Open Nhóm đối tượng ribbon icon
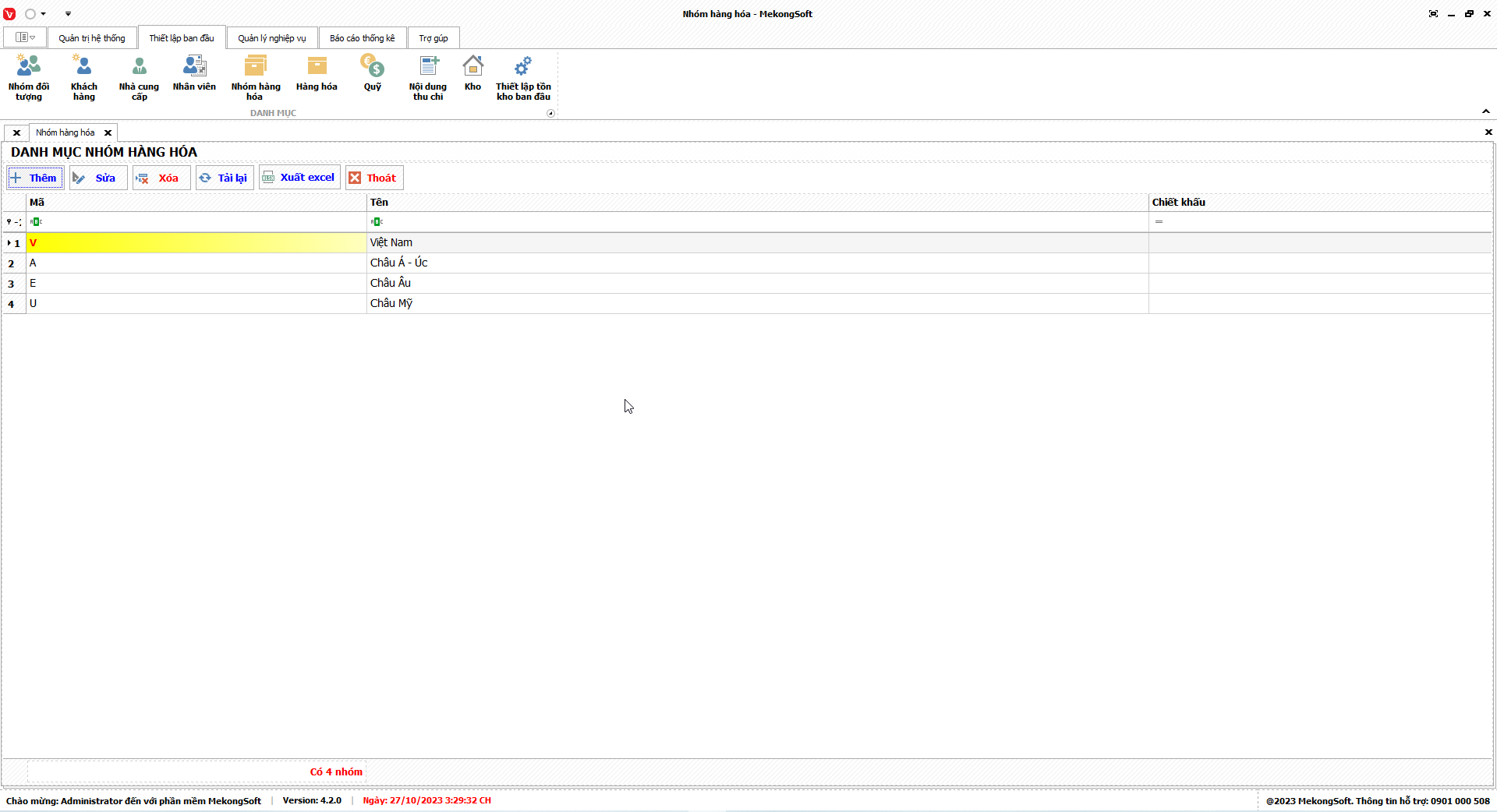The image size is (1497, 812). pos(29,77)
